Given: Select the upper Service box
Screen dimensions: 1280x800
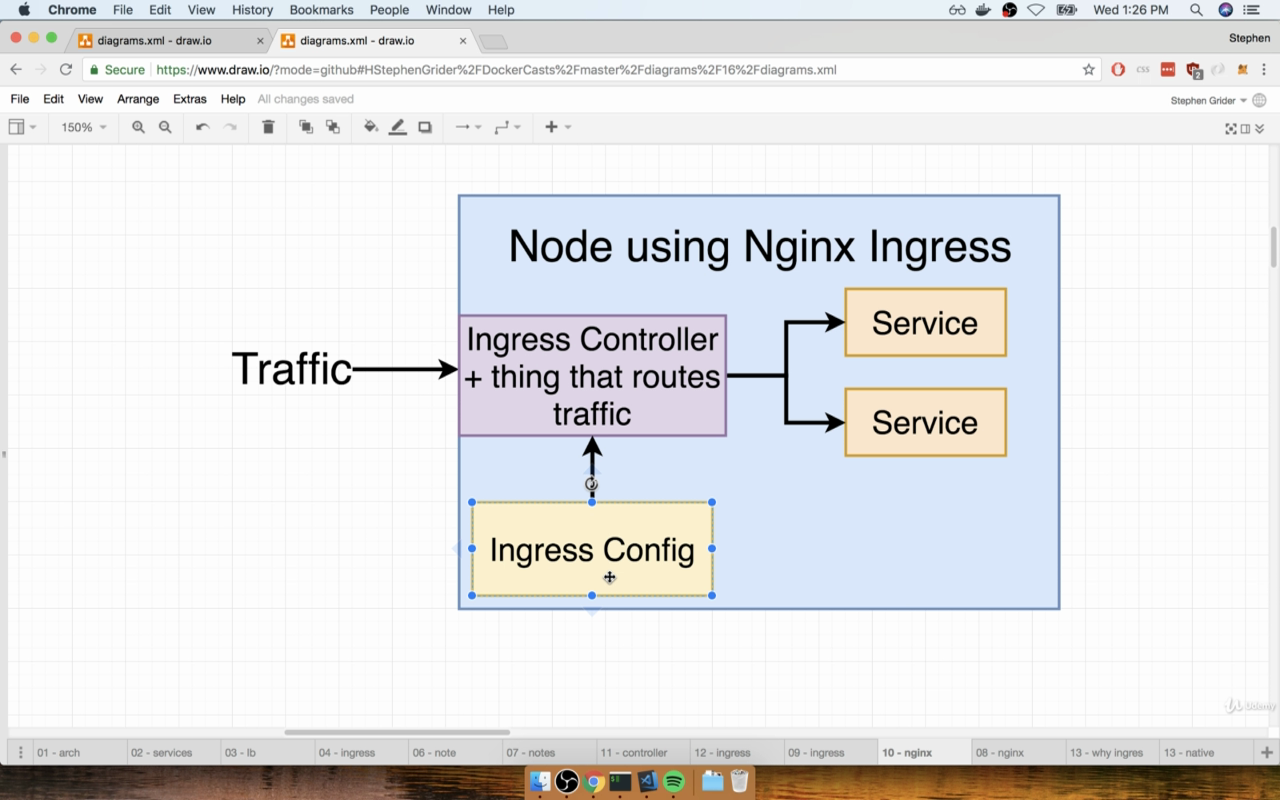Looking at the screenshot, I should pyautogui.click(x=925, y=322).
